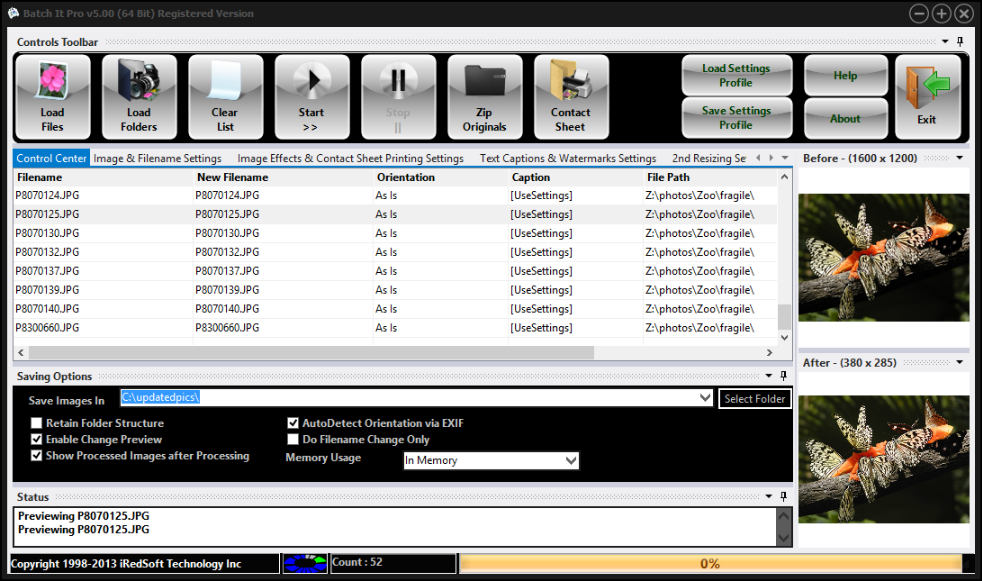Click Select Folder button
The image size is (982, 581).
(754, 399)
